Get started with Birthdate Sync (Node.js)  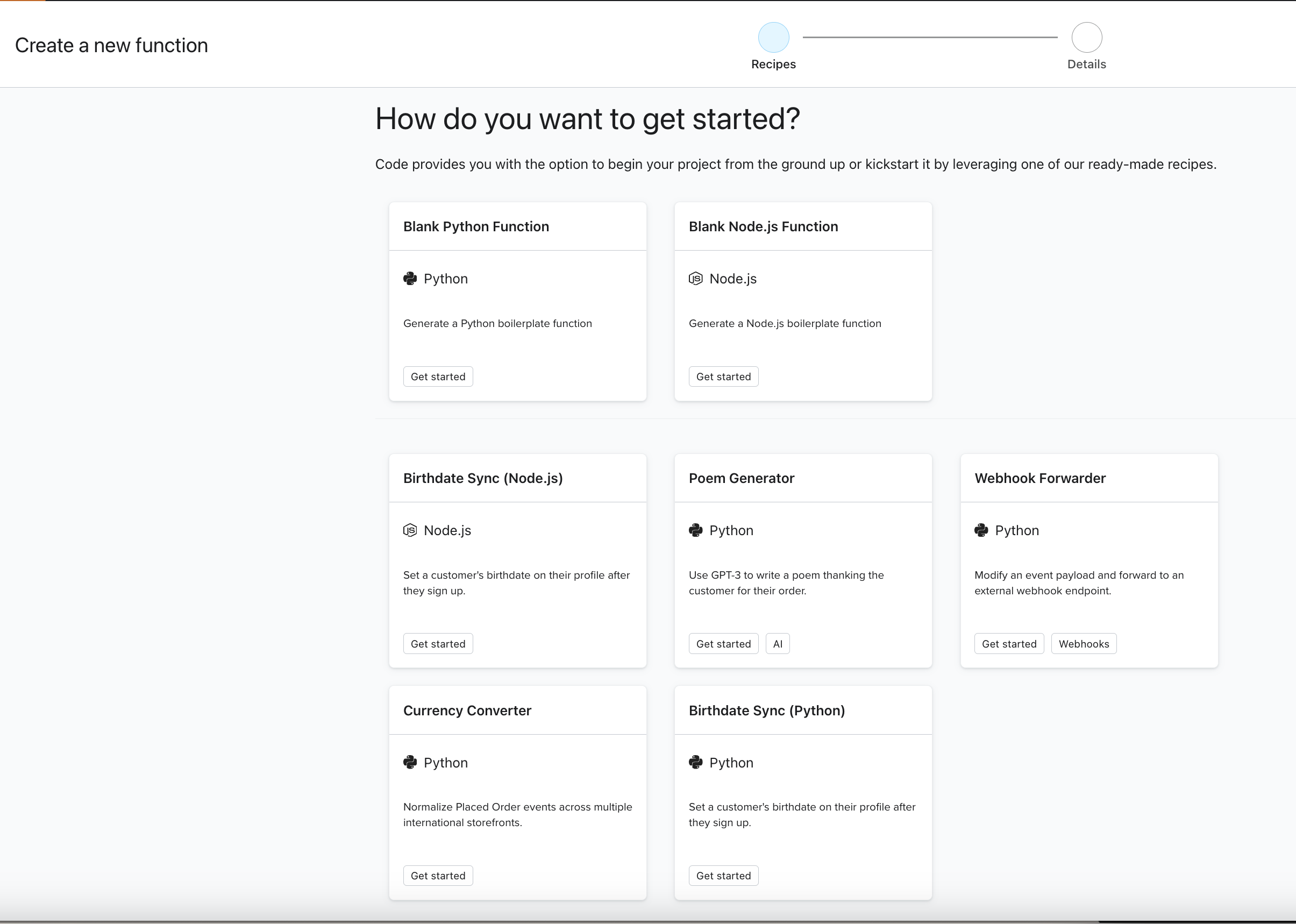click(438, 643)
